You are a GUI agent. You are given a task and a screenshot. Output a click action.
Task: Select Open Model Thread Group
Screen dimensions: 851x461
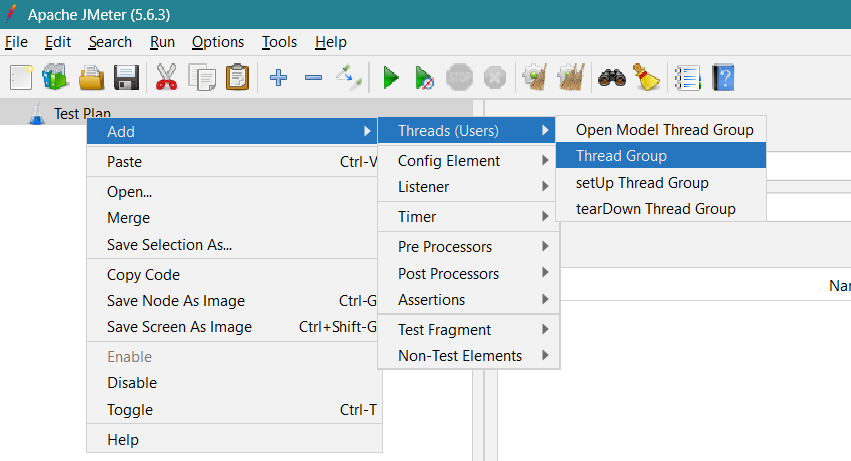661,130
